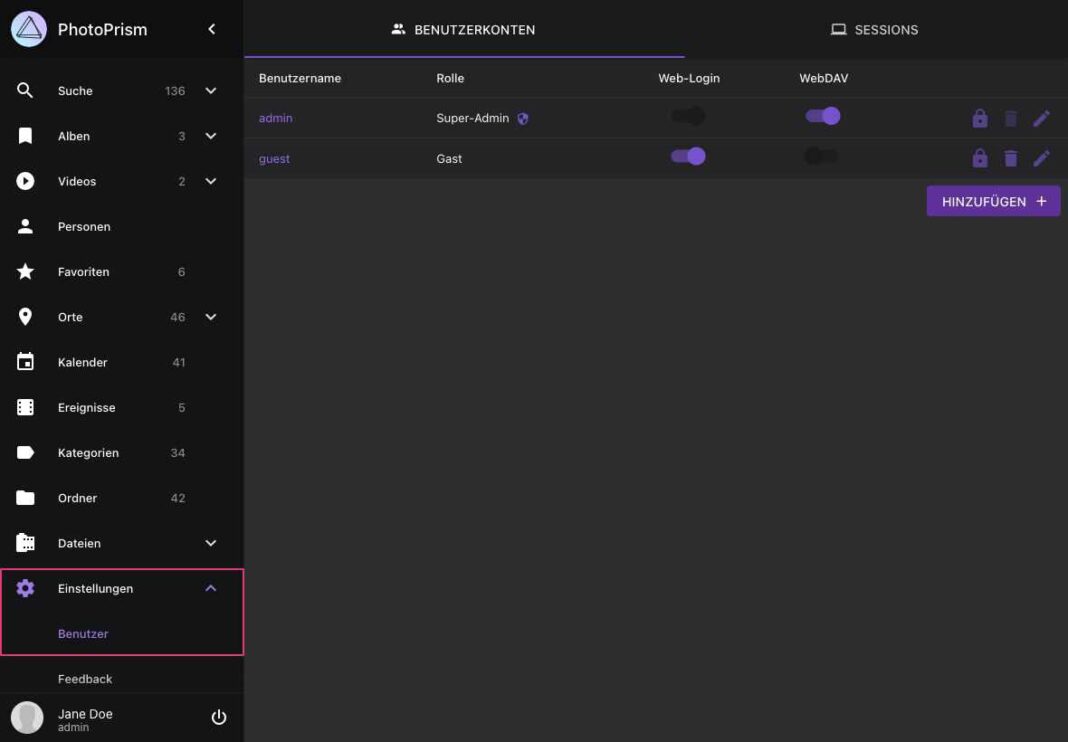The width and height of the screenshot is (1068, 742).
Task: Click the lock icon for admin user
Action: coord(979,118)
